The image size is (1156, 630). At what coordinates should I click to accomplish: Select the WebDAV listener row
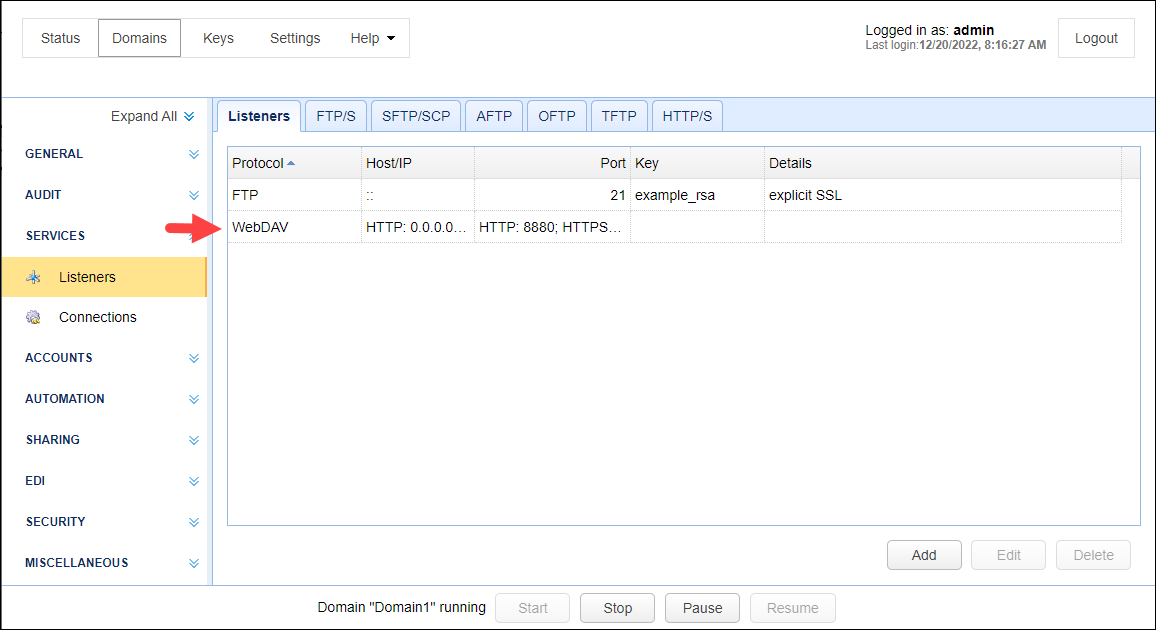coord(675,227)
